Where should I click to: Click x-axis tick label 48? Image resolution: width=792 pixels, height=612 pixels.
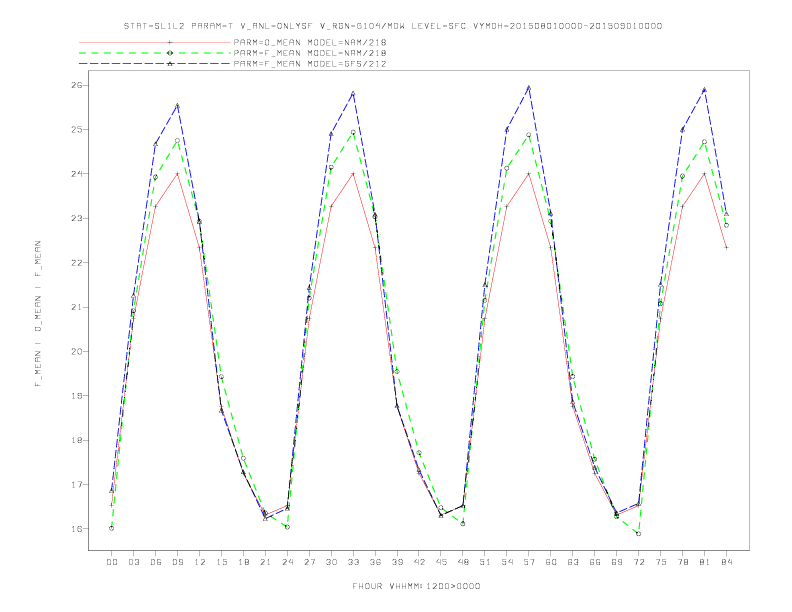pos(463,562)
